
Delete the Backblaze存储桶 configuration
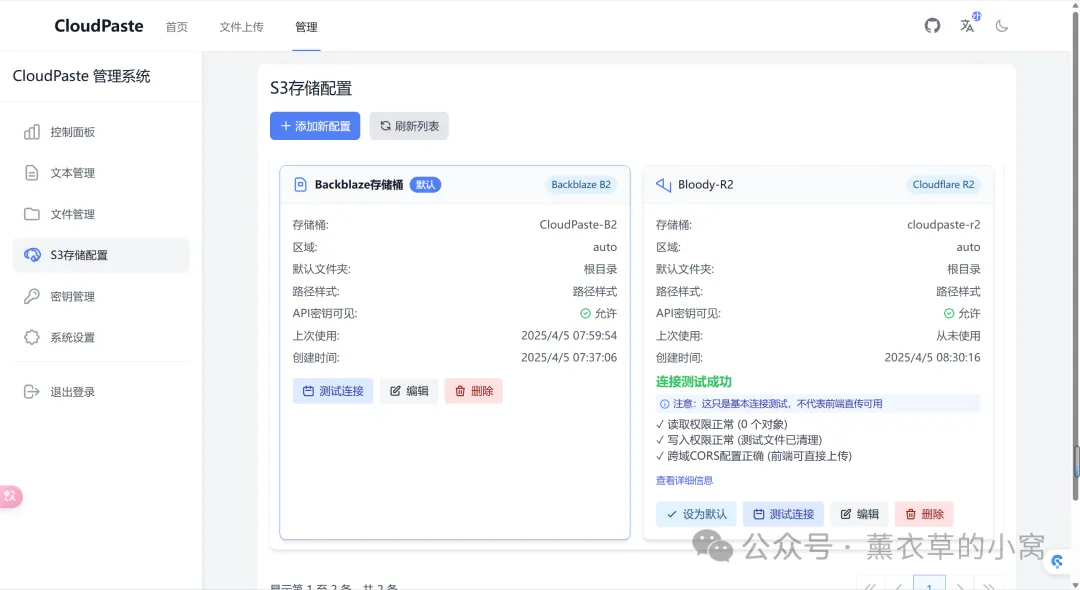tap(474, 391)
